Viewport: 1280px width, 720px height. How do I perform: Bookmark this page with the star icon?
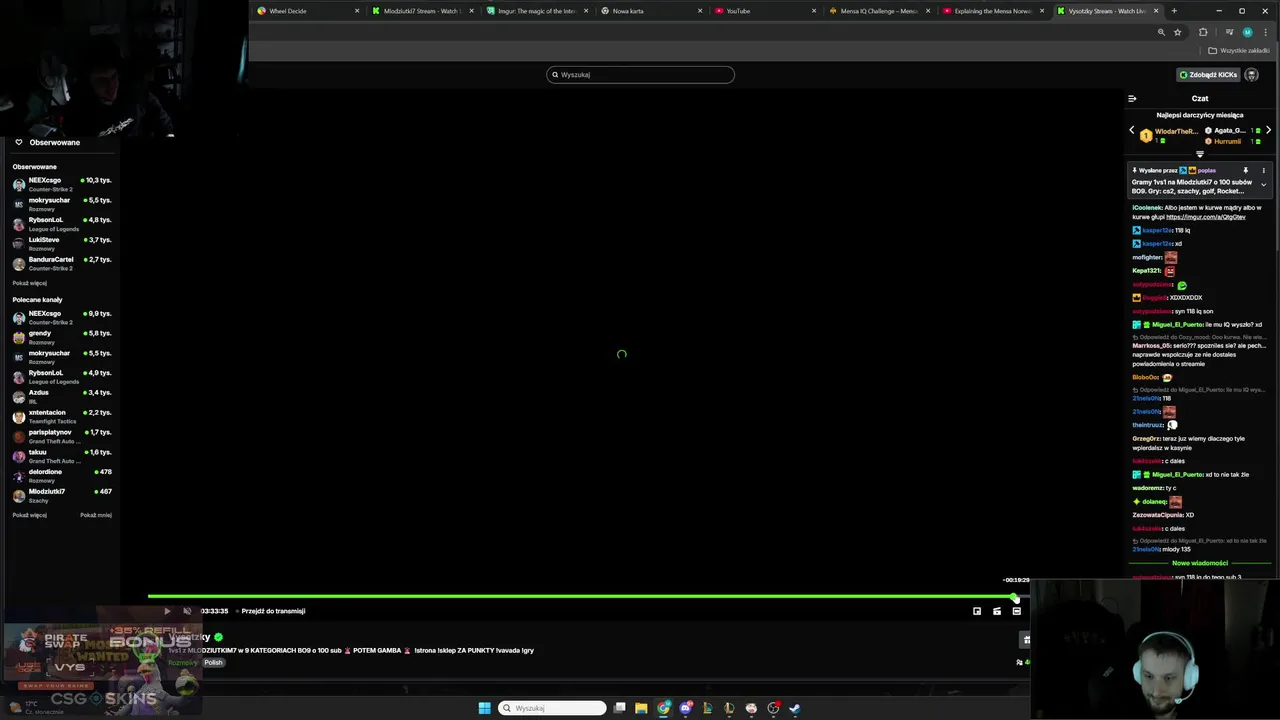point(1177,32)
